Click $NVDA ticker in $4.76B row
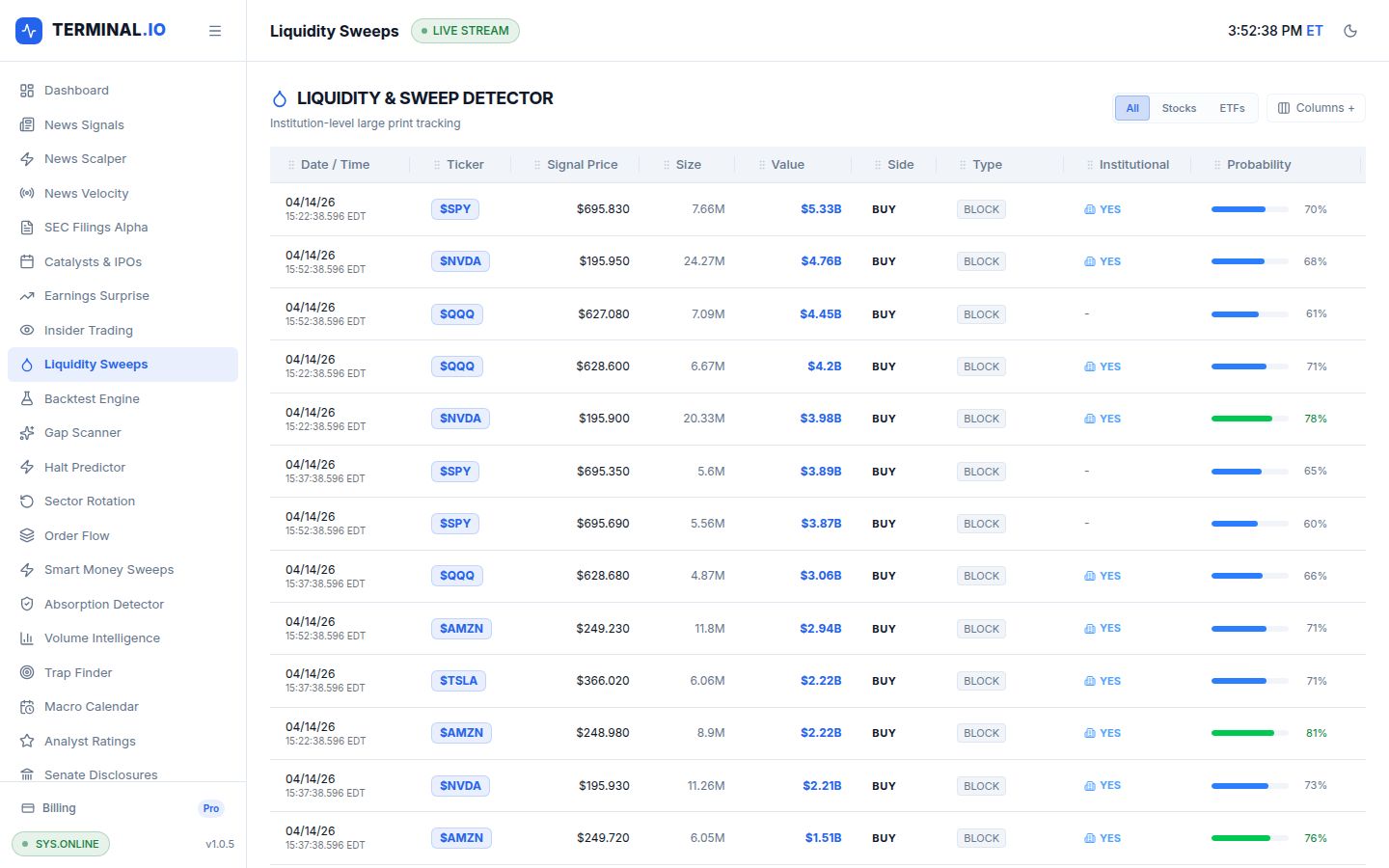Screen dimensions: 1389x868 coord(460,261)
